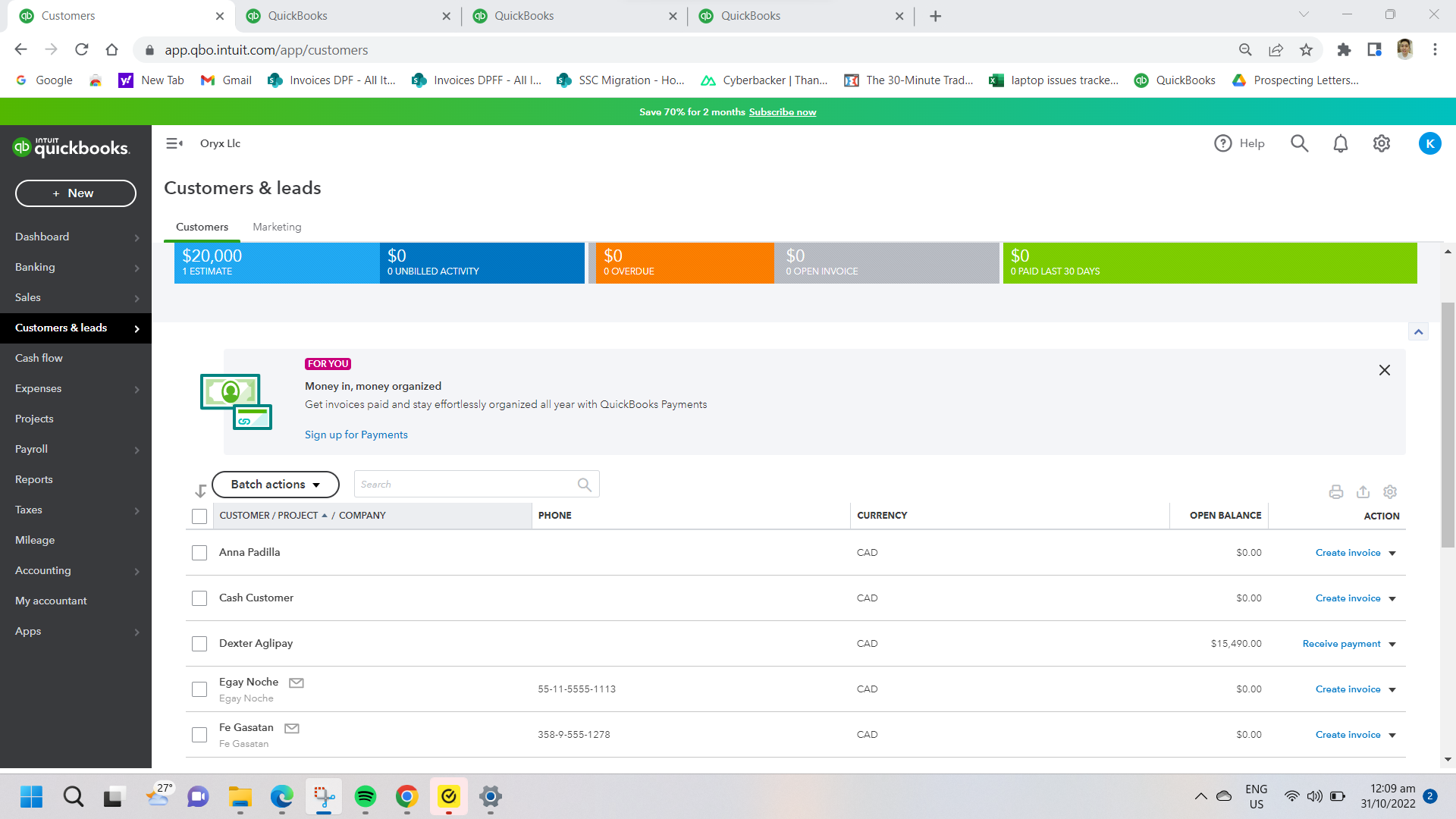Viewport: 1456px width, 819px height.
Task: Toggle the select-all customers checkbox
Action: (x=199, y=516)
